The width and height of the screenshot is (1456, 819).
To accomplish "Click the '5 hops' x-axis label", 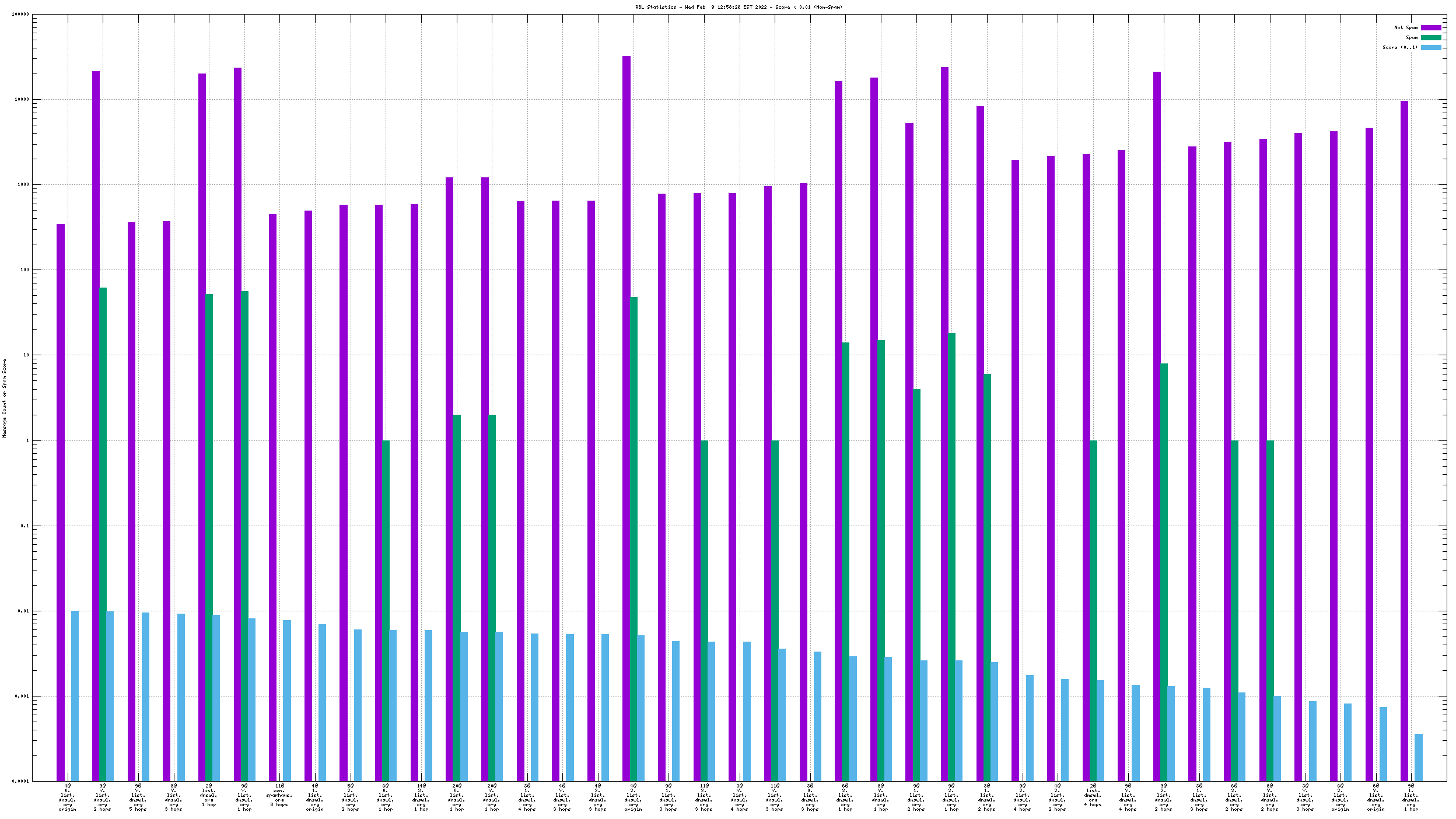I will point(138,809).
